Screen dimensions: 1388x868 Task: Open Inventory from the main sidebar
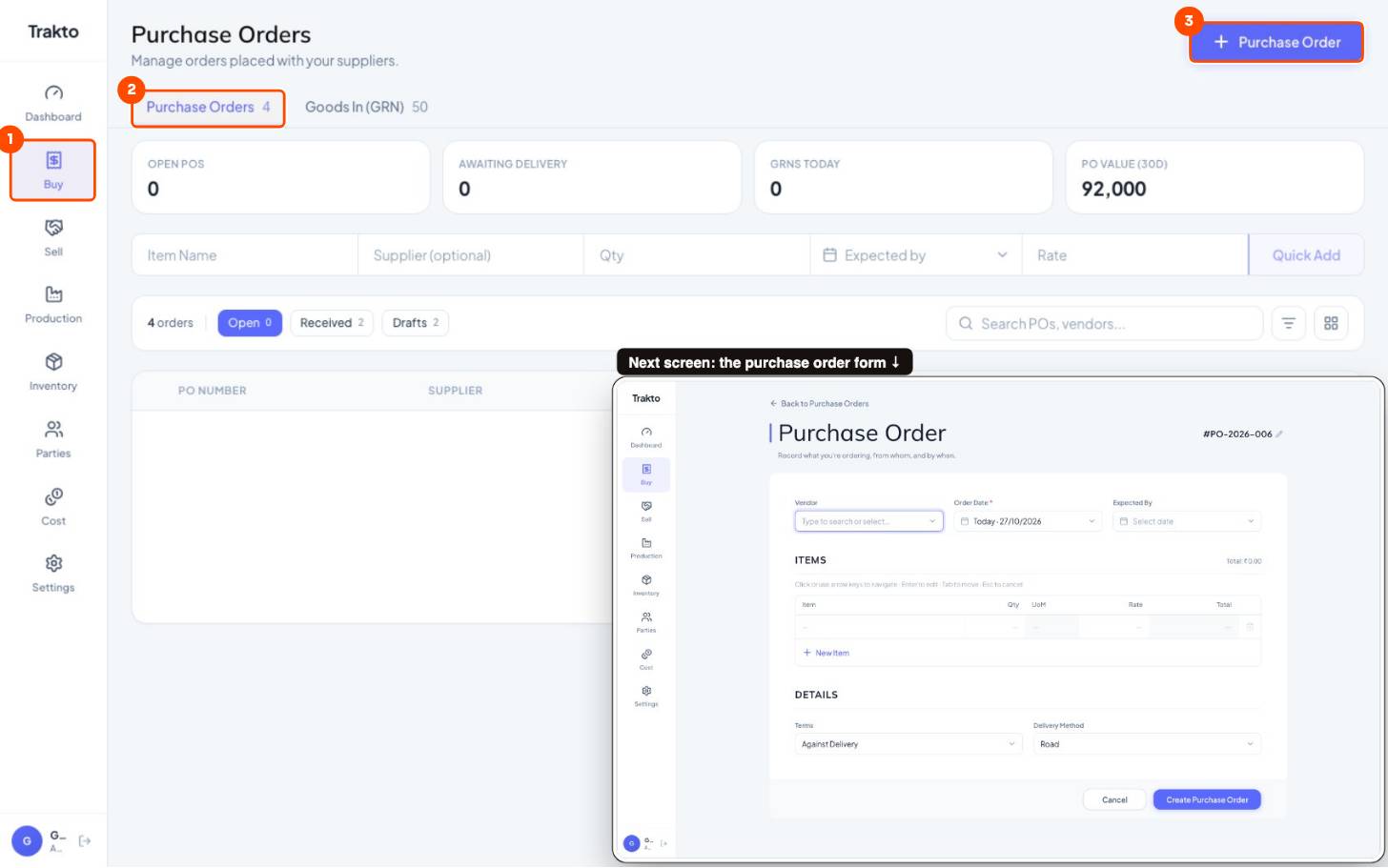pyautogui.click(x=53, y=373)
